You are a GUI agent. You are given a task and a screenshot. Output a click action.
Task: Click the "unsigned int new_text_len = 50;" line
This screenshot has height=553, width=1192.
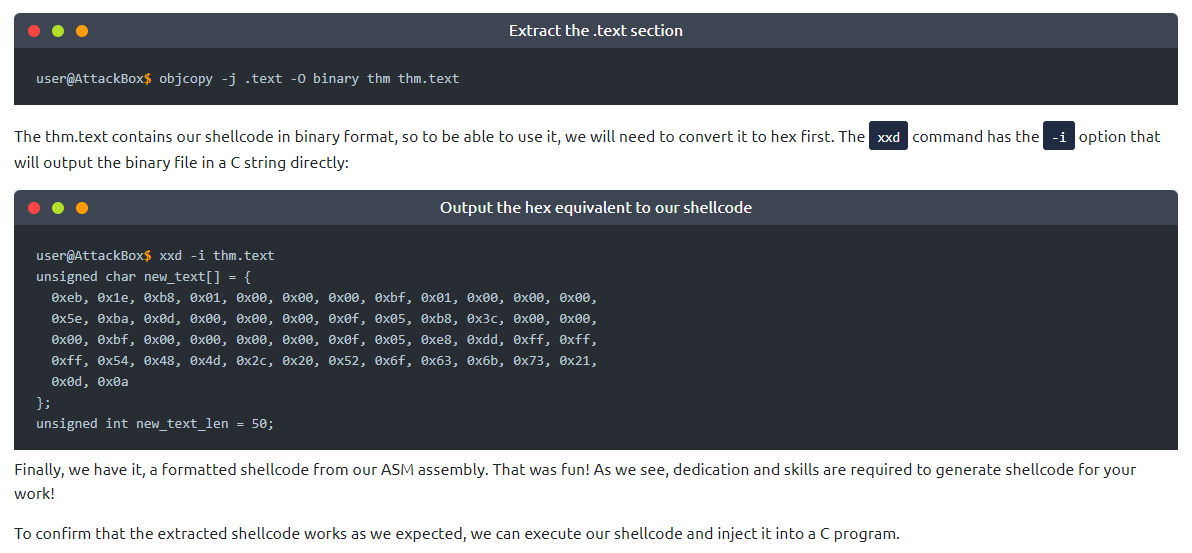point(155,423)
